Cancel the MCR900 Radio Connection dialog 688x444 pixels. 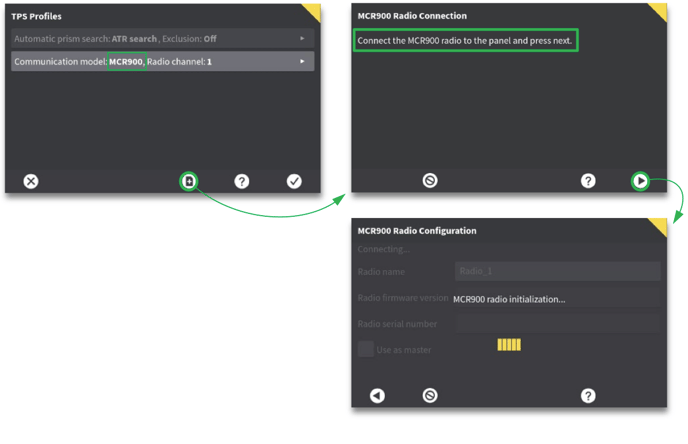430,181
